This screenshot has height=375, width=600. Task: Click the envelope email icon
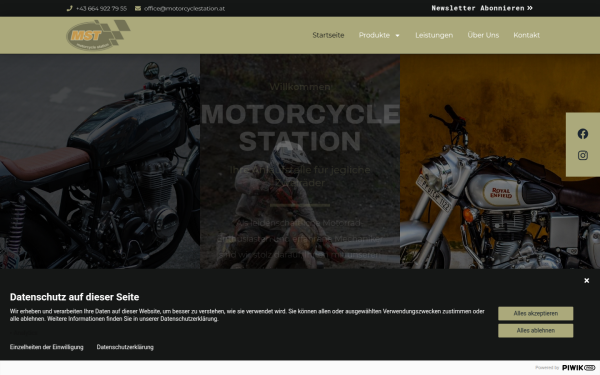click(138, 8)
